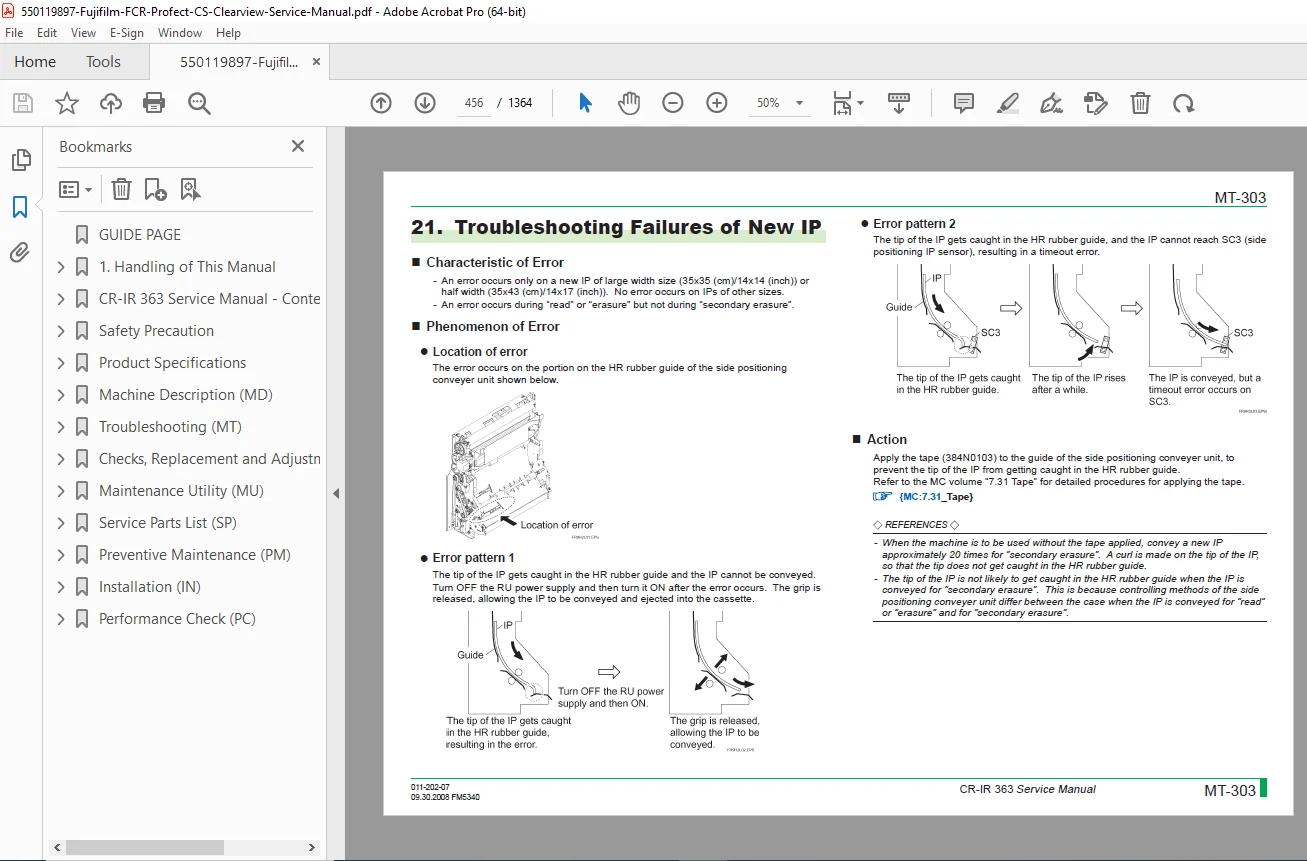Toggle the Bookmarks panel icon
Screen dimensions: 1307x861
click(x=20, y=207)
